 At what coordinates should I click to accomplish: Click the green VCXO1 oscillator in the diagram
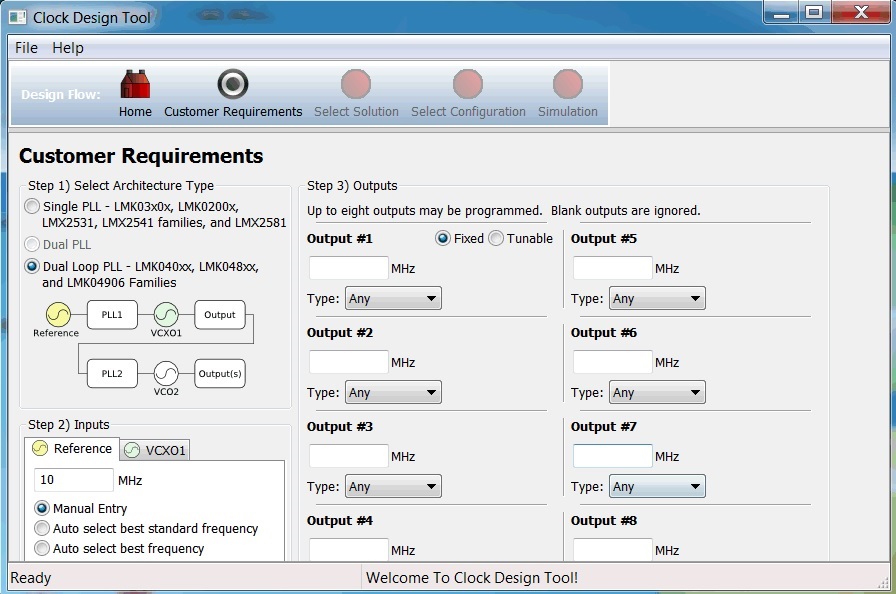pos(166,315)
